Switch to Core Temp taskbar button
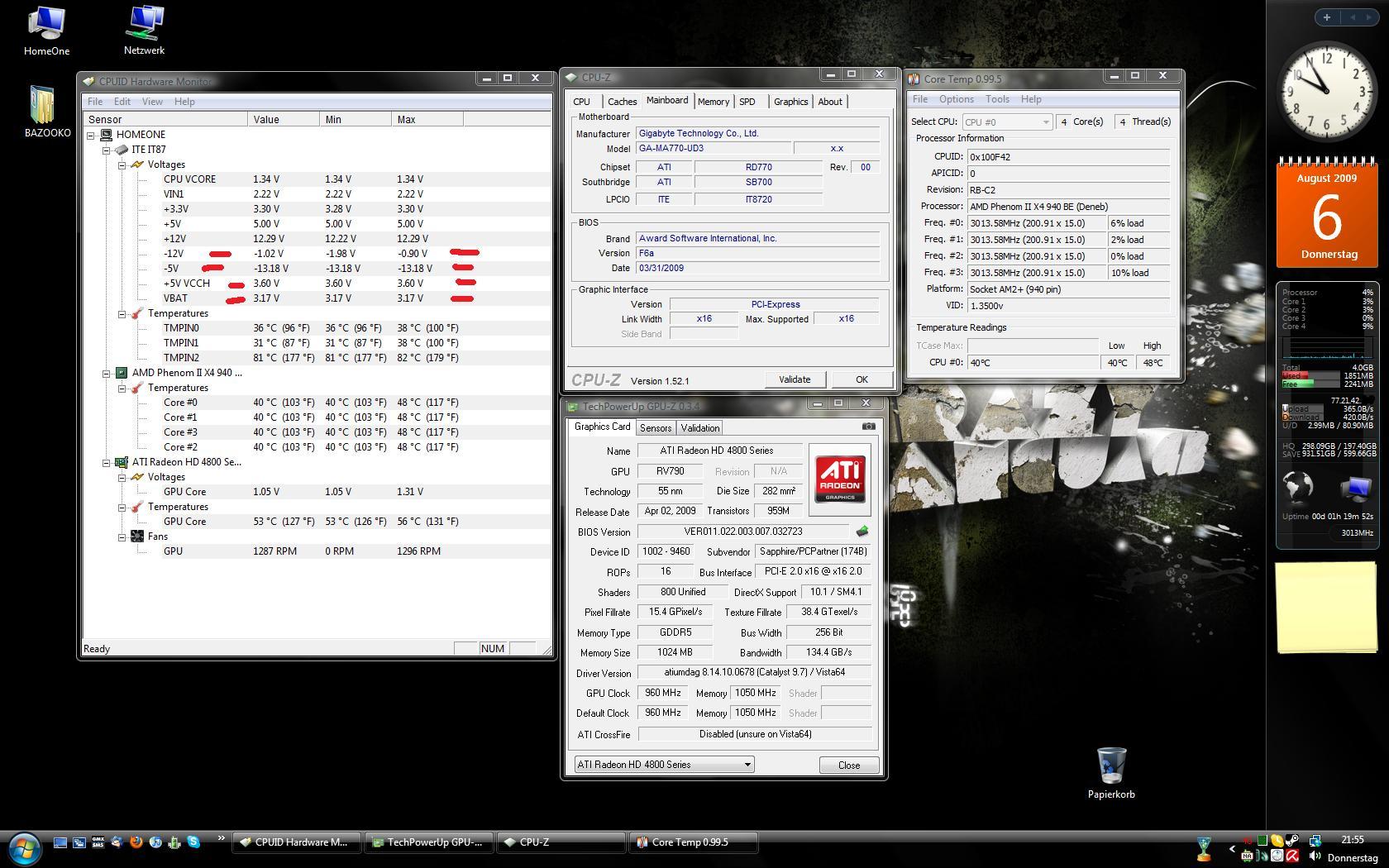Screen dimensions: 1389x868 coord(693,842)
